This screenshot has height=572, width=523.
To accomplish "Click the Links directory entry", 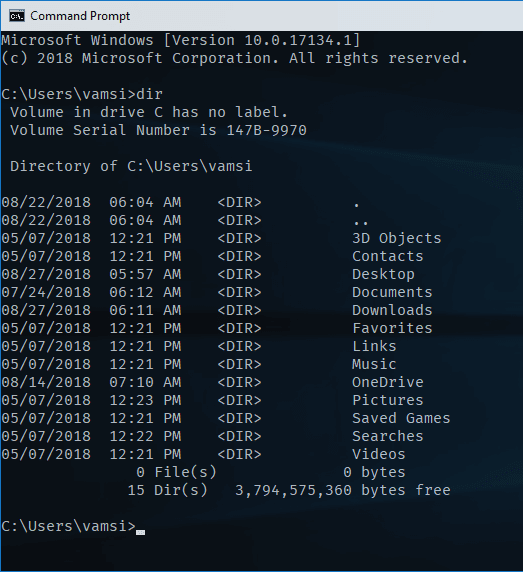I will (x=374, y=346).
